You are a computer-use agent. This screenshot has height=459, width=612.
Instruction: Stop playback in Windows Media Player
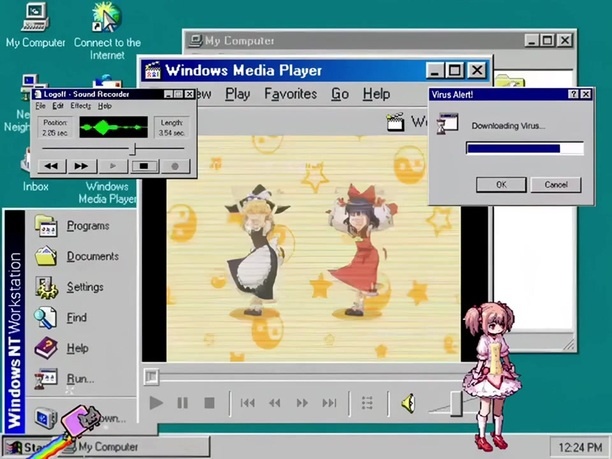pos(209,403)
